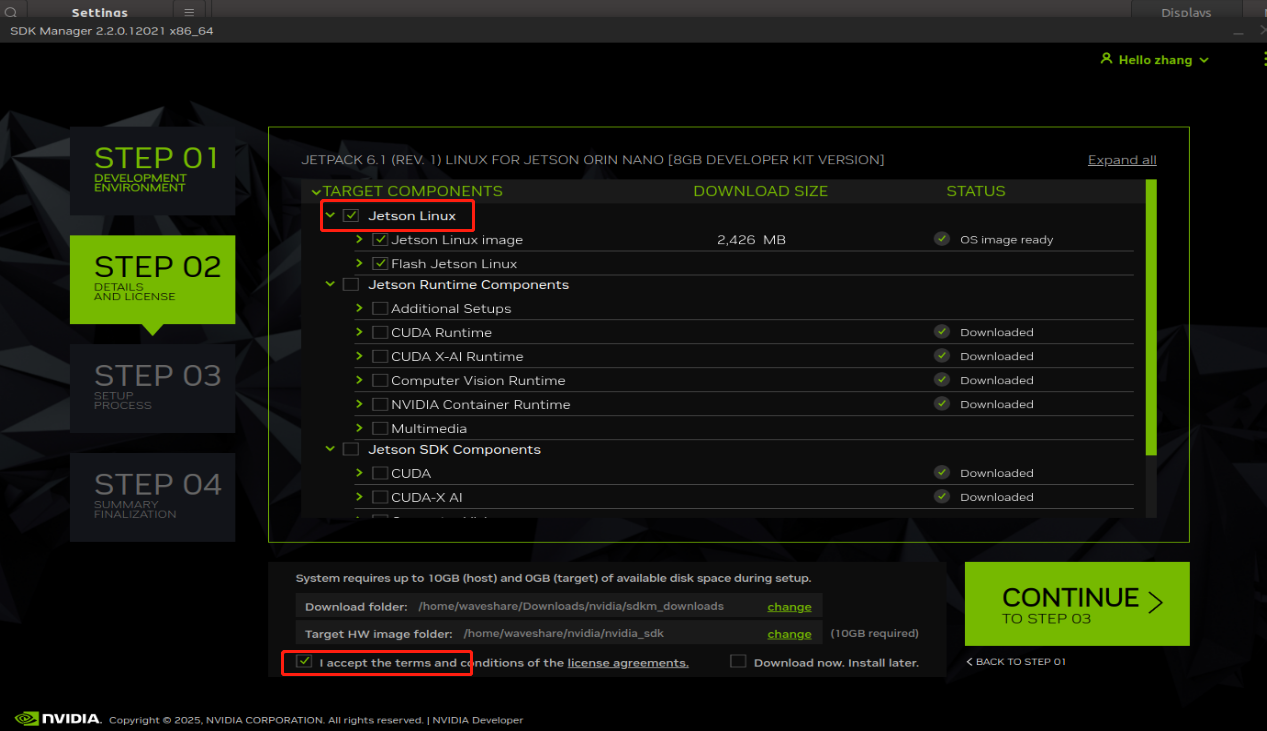This screenshot has width=1267, height=731.
Task: Click the status check icon for CUDA X-AI Runtime
Action: point(942,356)
